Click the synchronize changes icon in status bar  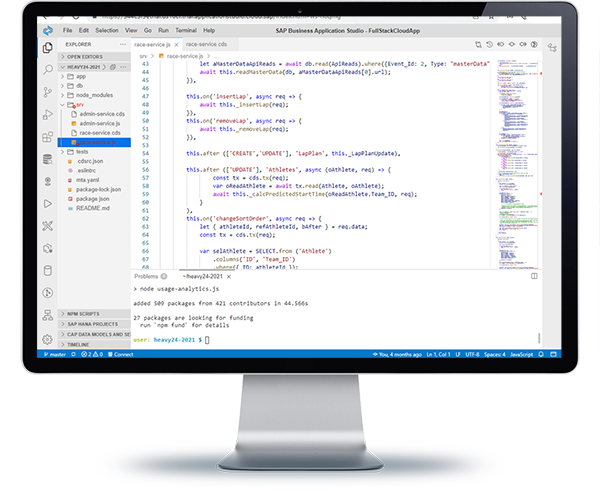(73, 355)
